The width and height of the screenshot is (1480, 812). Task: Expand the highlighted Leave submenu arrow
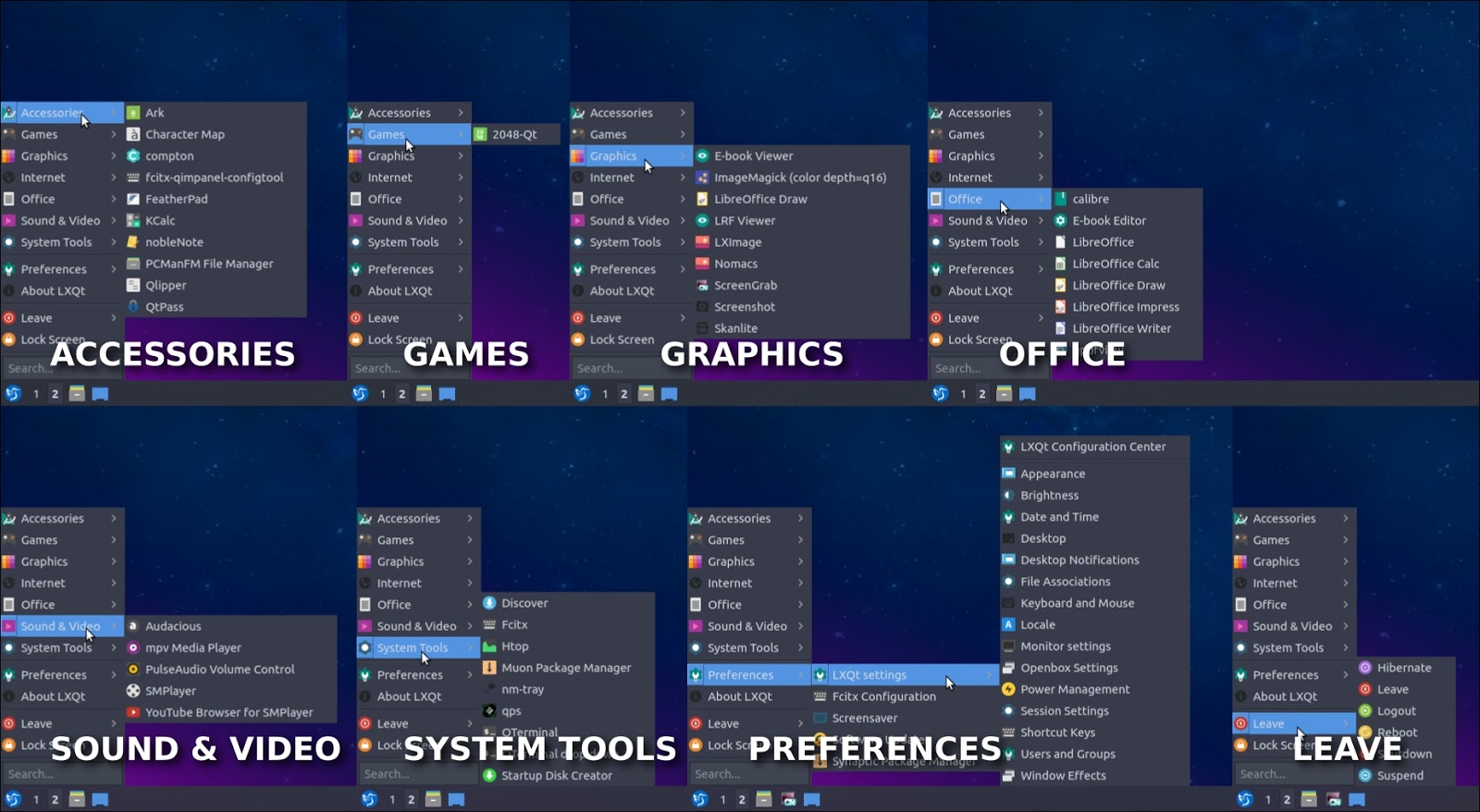tap(1346, 724)
